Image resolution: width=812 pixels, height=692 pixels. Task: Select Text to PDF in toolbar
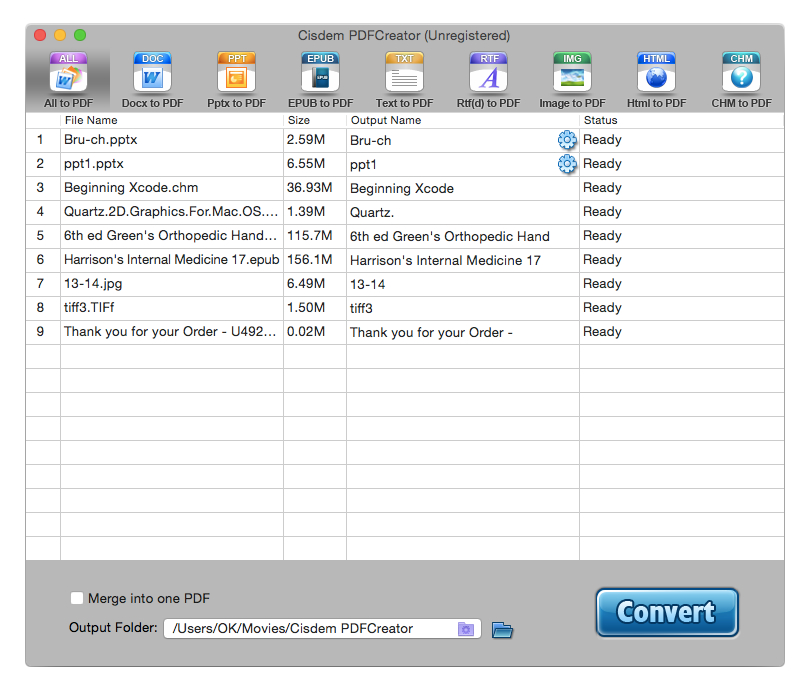(x=404, y=79)
